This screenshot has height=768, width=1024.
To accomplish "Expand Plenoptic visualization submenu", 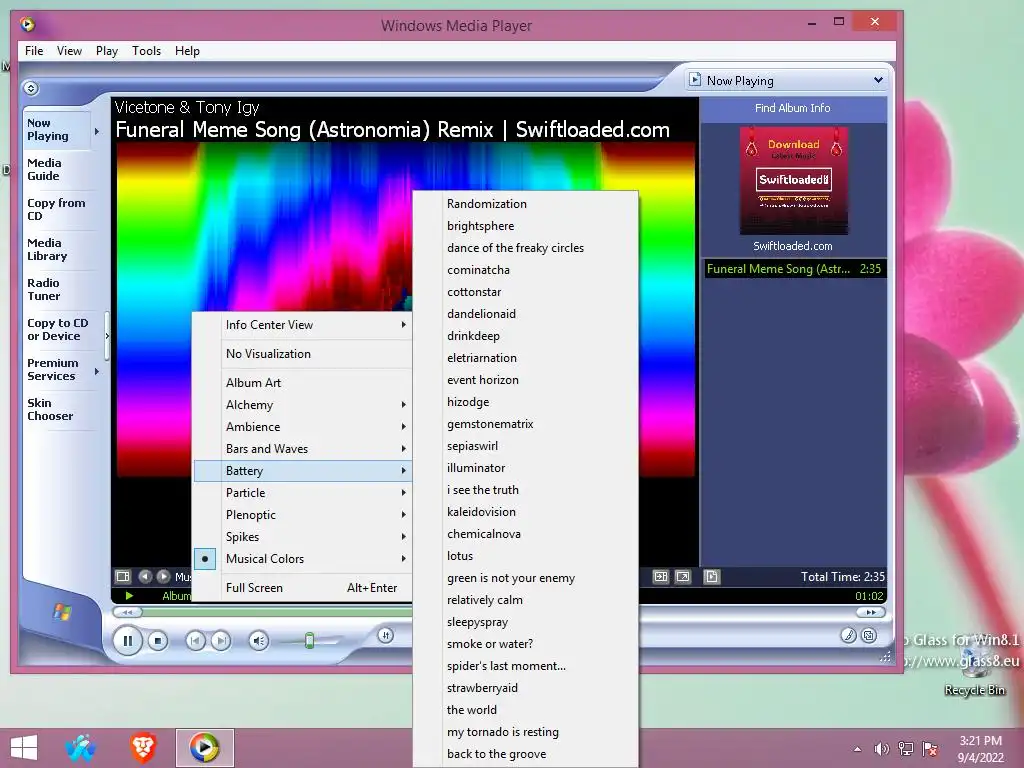I will [303, 515].
